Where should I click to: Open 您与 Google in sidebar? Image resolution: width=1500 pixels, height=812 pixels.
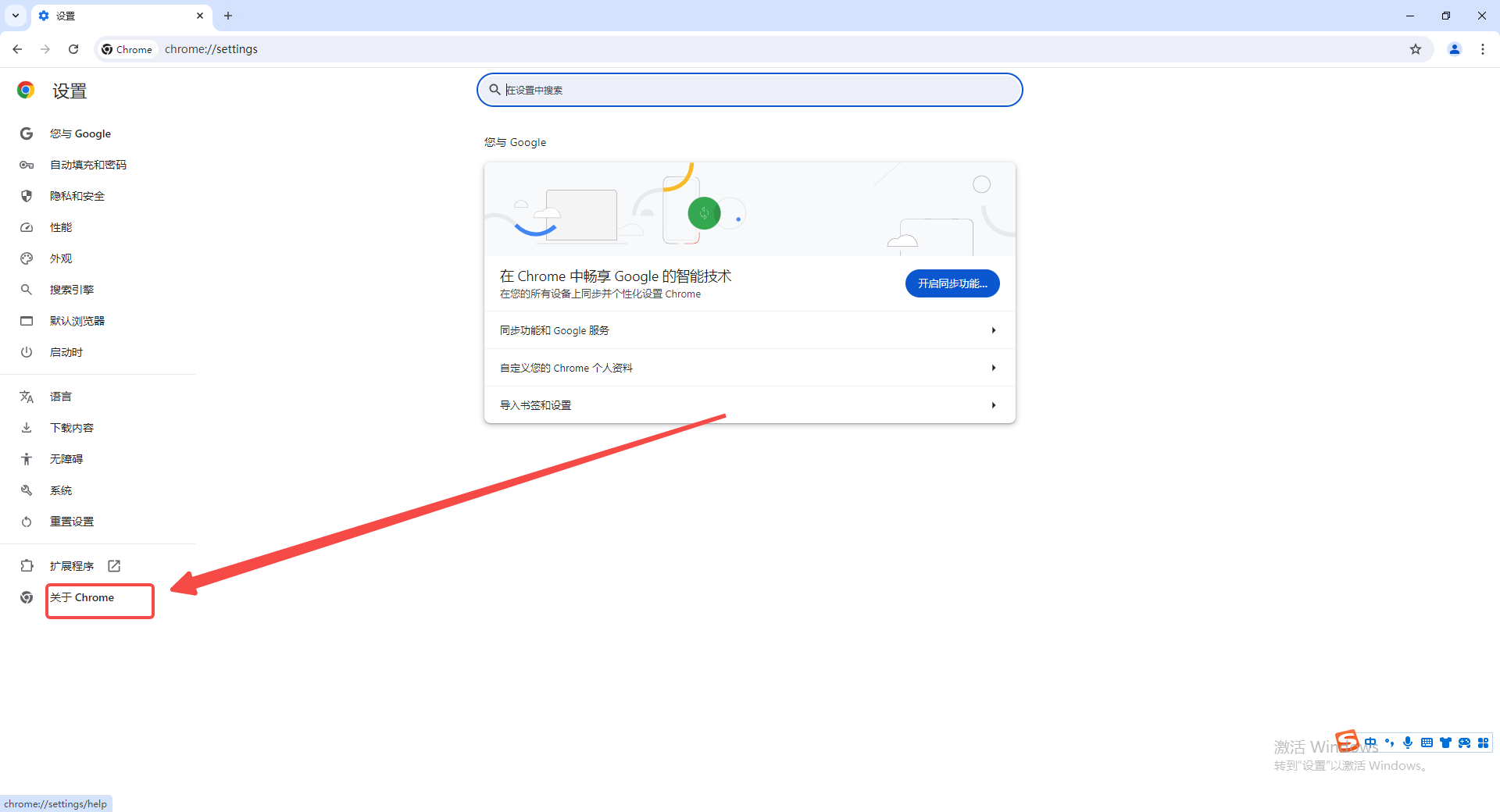pos(80,134)
